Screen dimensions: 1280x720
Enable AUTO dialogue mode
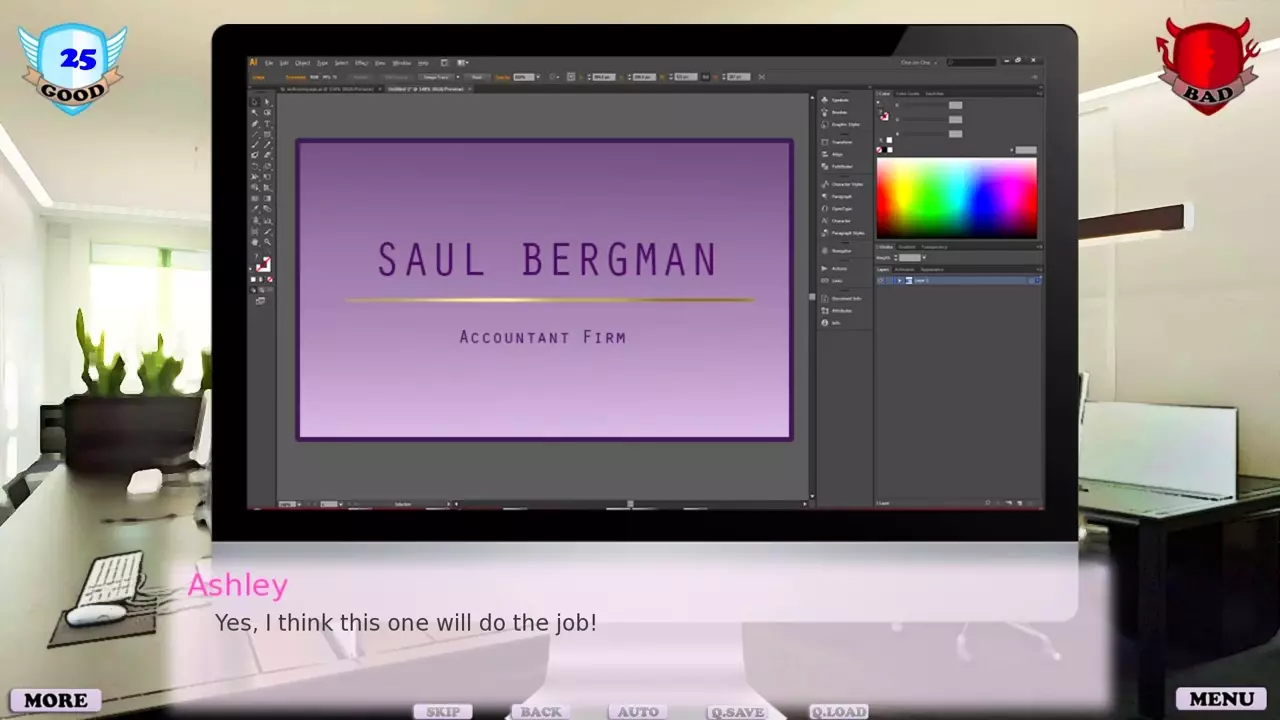[x=638, y=712]
